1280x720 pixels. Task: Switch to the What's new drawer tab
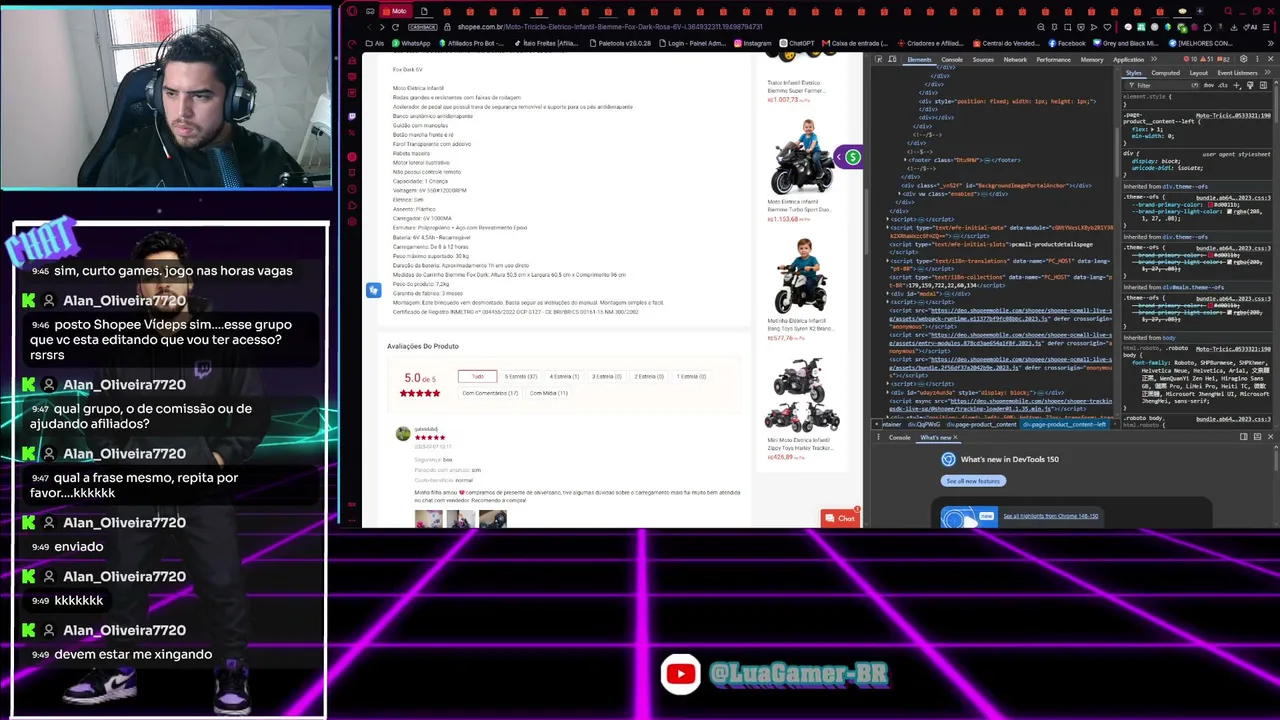tap(936, 437)
